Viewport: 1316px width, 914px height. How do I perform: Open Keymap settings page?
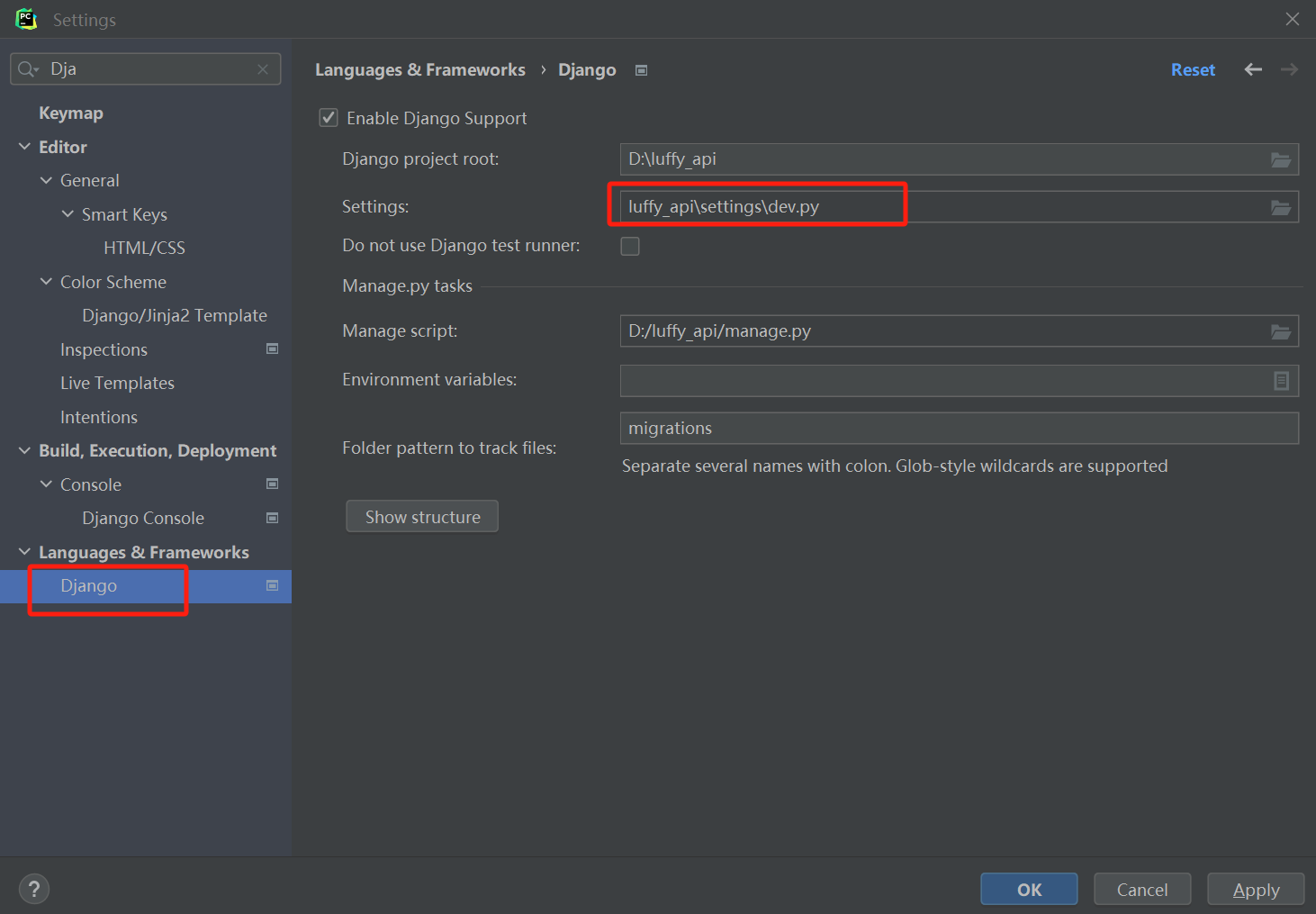(71, 113)
